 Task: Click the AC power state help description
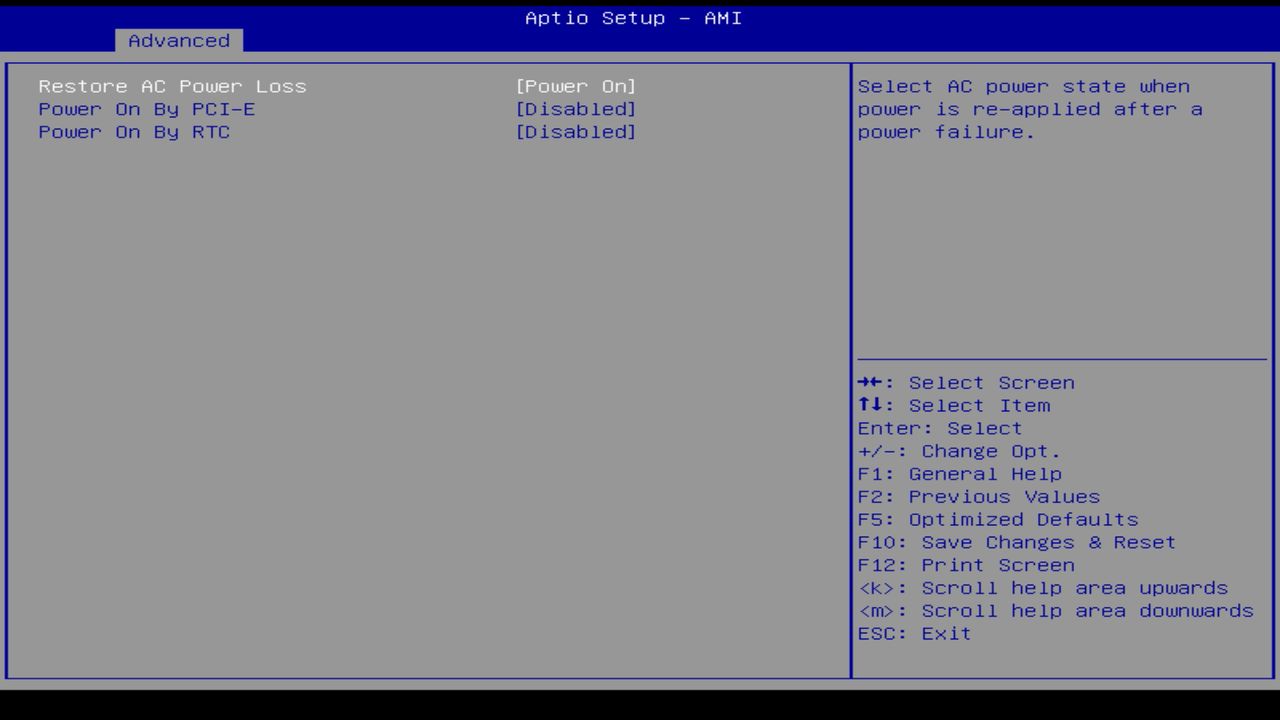point(1022,109)
